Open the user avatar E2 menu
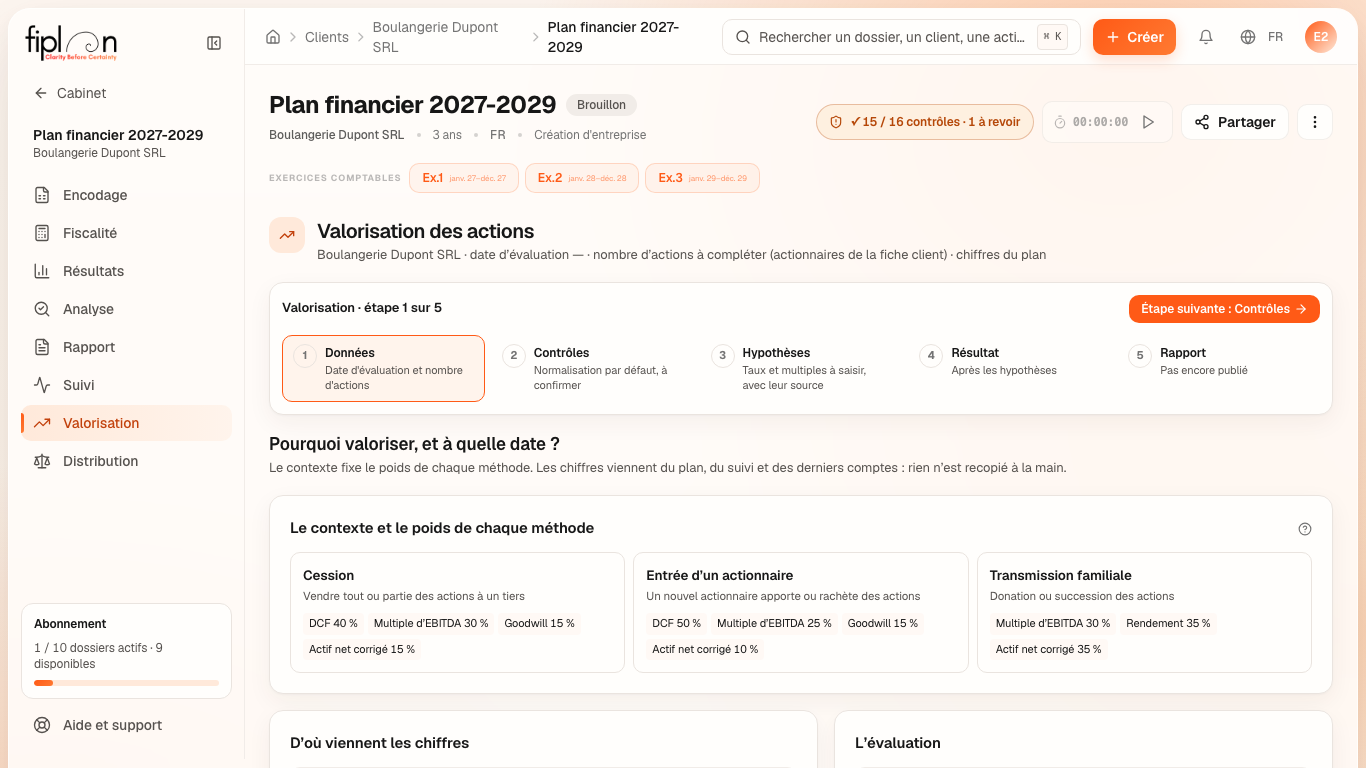 coord(1321,37)
